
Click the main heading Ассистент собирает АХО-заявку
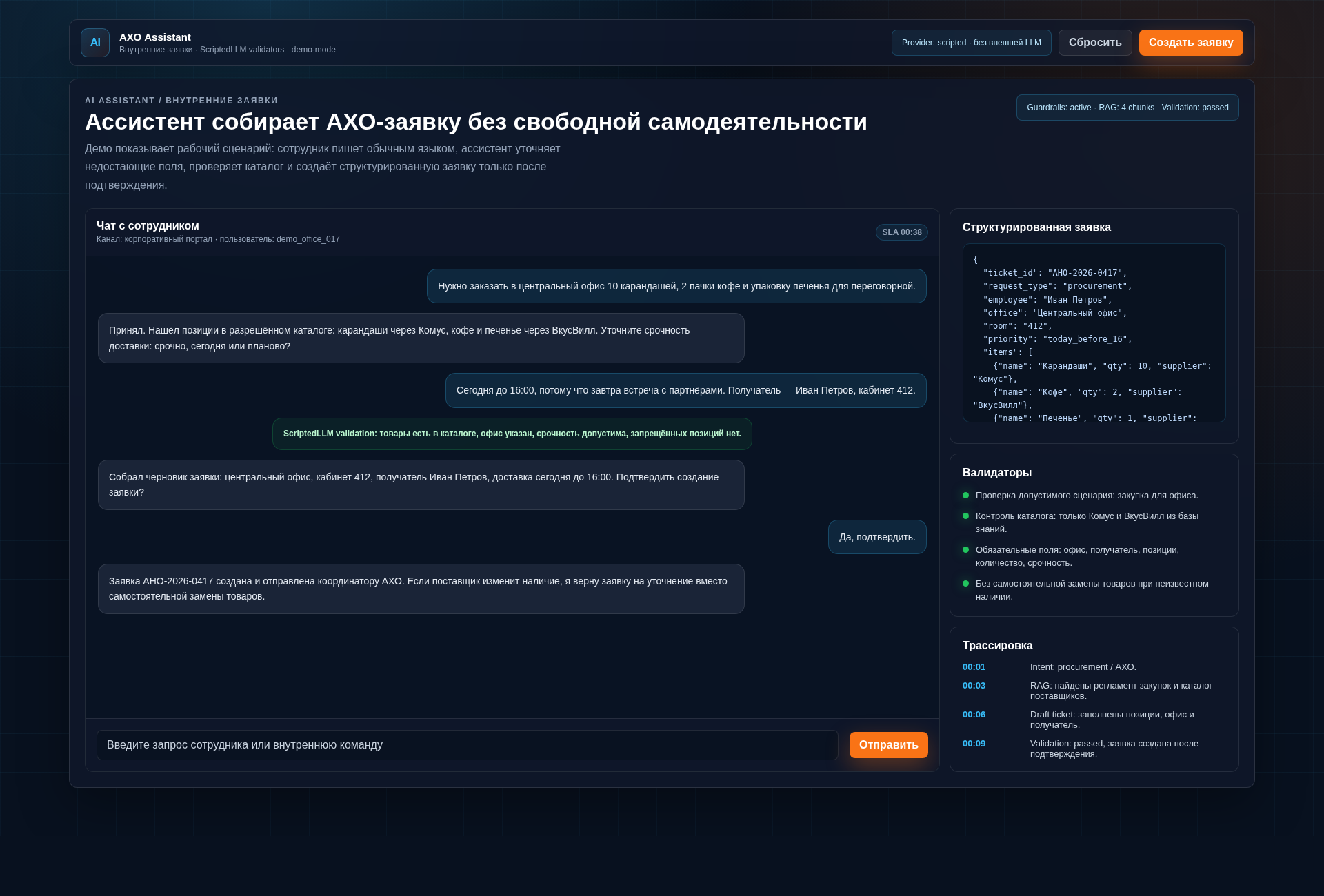476,122
